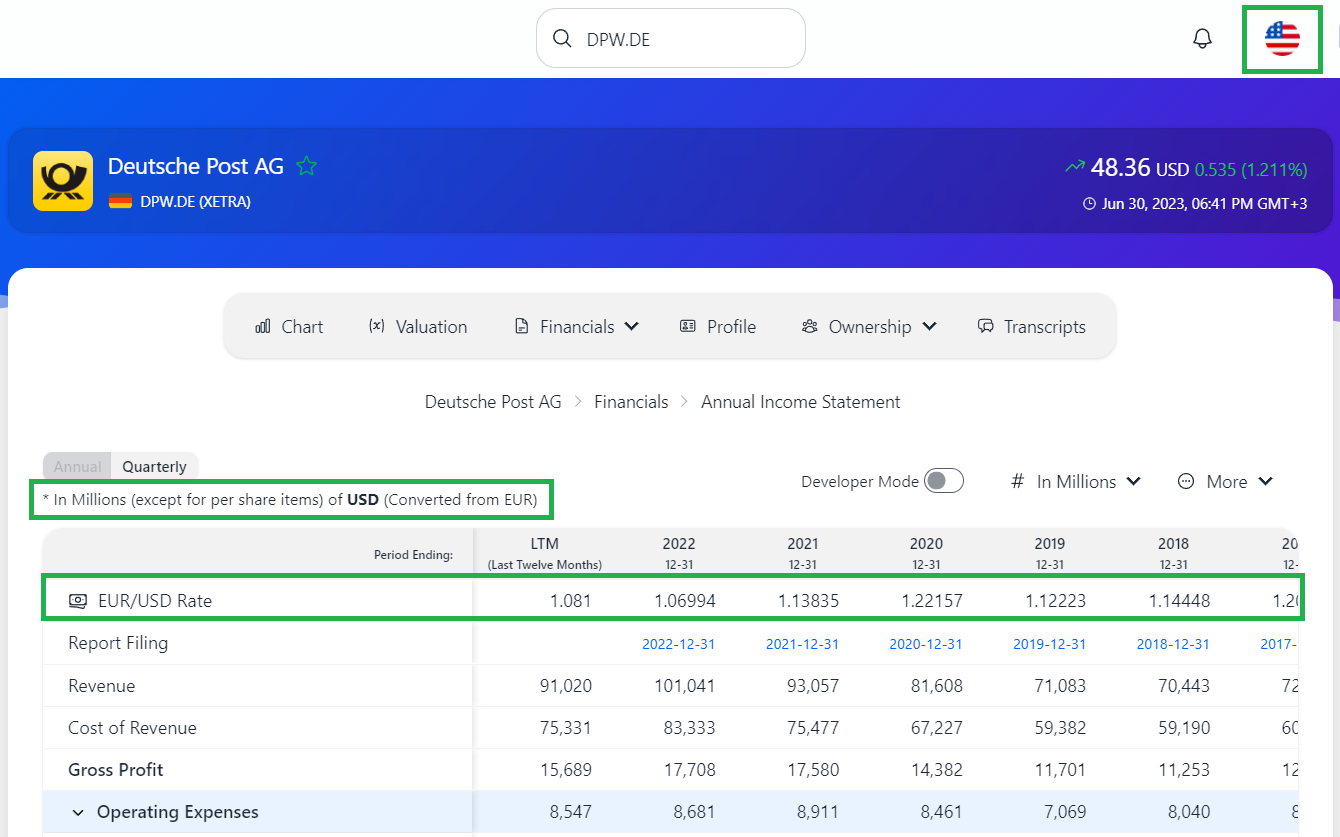Click the Financials breadcrumb link
This screenshot has width=1340, height=837.
click(631, 402)
